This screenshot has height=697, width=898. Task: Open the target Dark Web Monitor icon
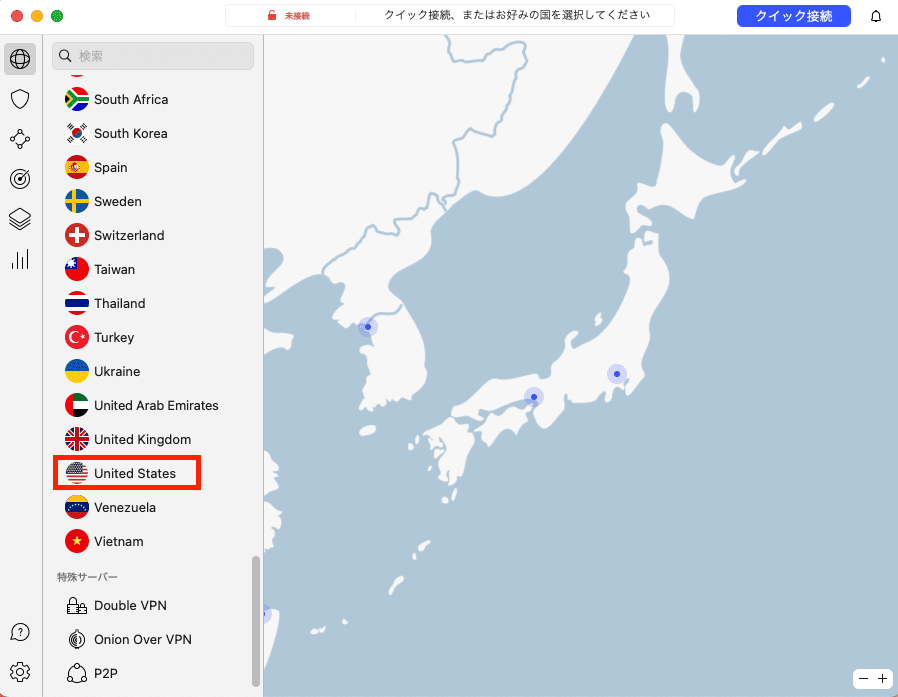click(20, 179)
